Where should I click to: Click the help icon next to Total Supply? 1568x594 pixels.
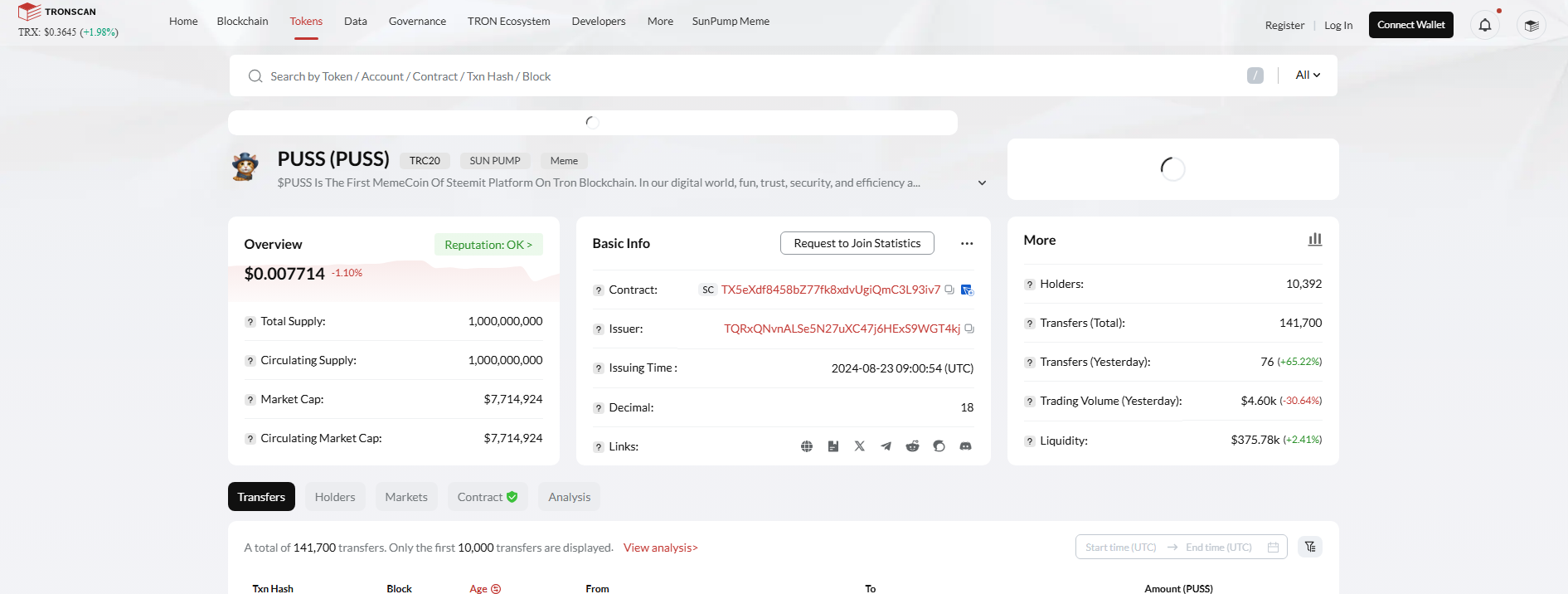pyautogui.click(x=250, y=322)
